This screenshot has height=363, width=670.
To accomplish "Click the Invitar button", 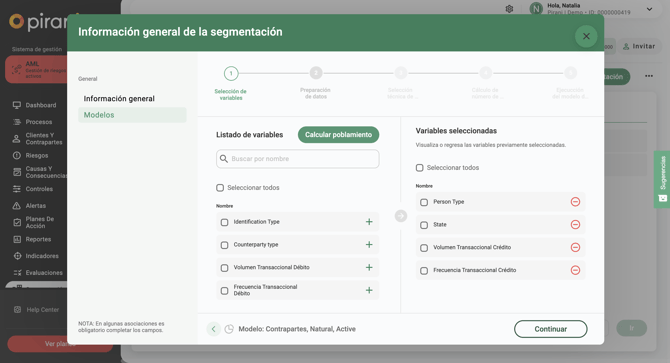I will pyautogui.click(x=639, y=46).
